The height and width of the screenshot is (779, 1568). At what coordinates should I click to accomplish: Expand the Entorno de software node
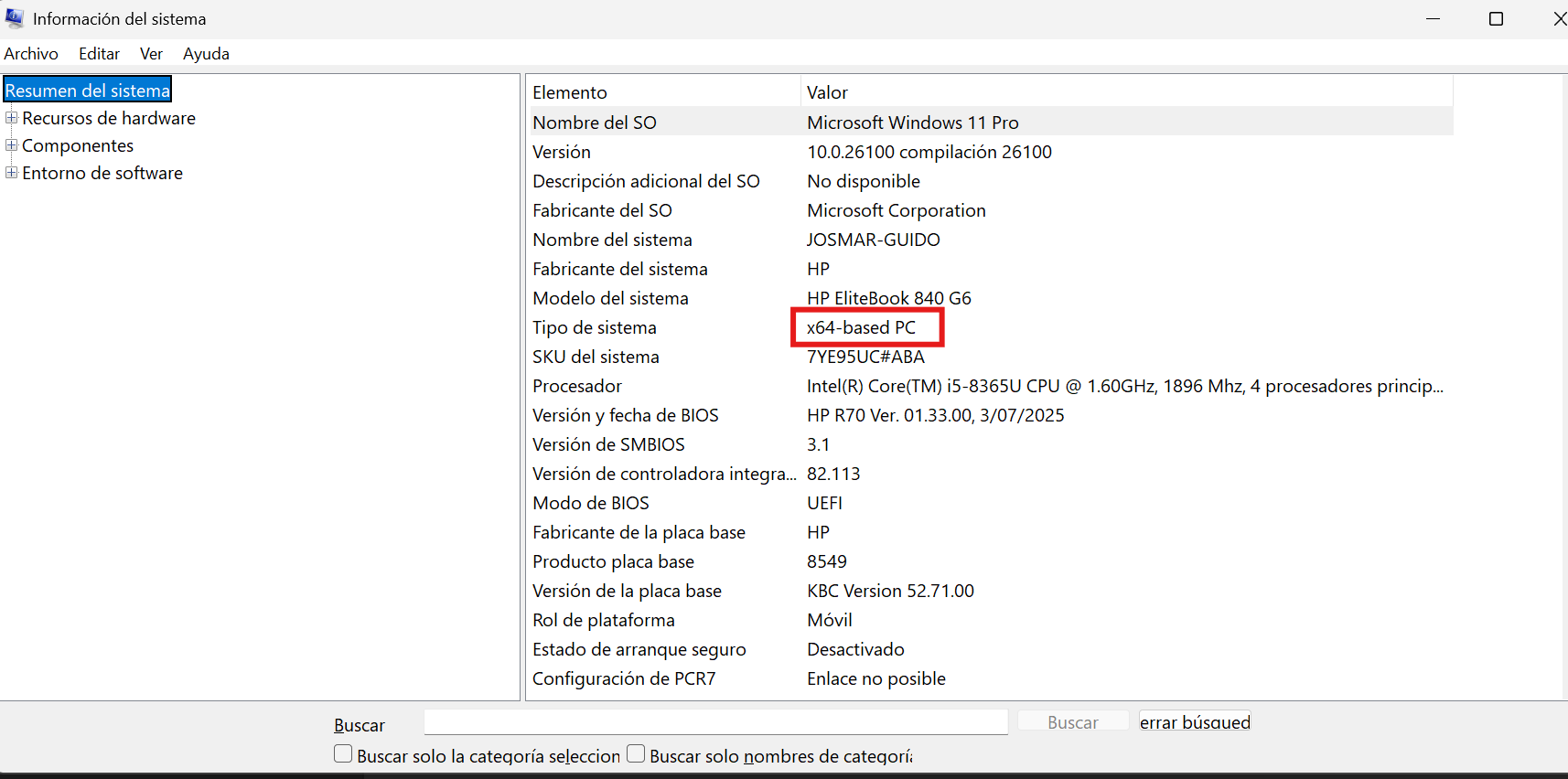click(x=12, y=173)
